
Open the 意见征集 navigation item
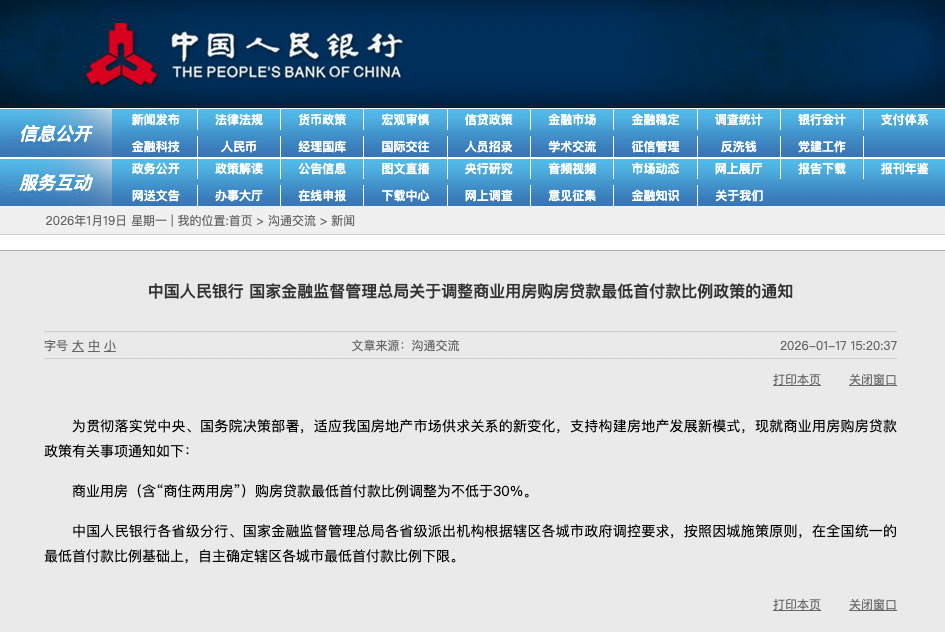[x=572, y=195]
